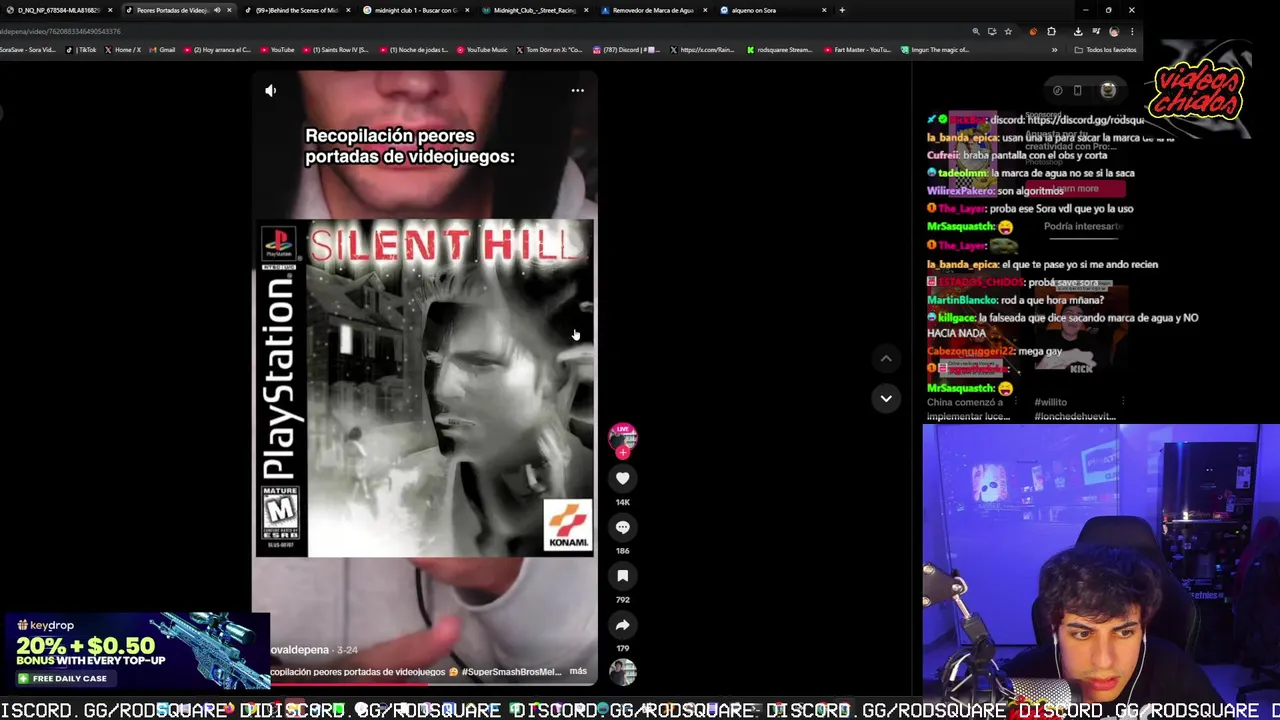The width and height of the screenshot is (1280, 720).
Task: Open the Home / X bookmark
Action: point(124,49)
